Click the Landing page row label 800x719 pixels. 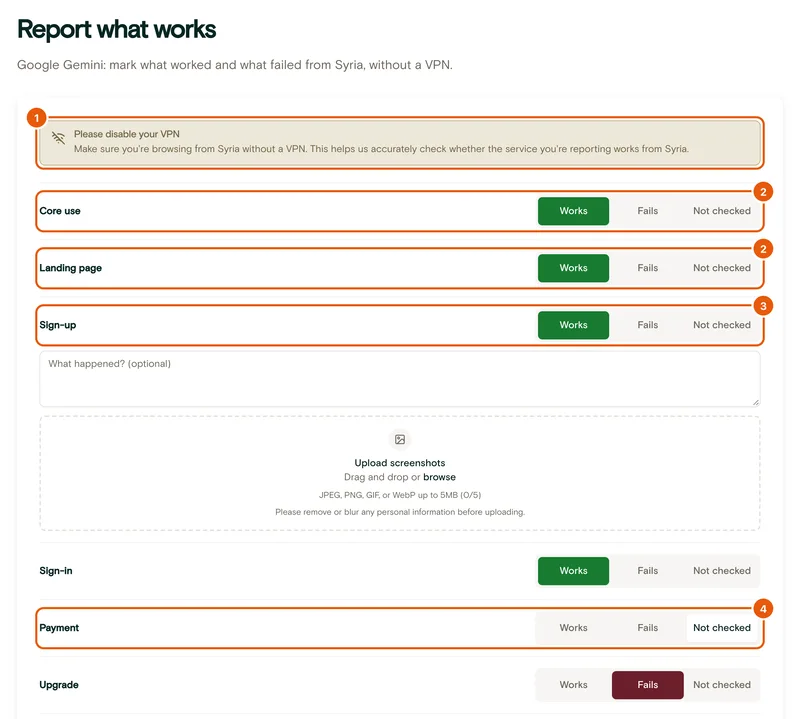(70, 268)
